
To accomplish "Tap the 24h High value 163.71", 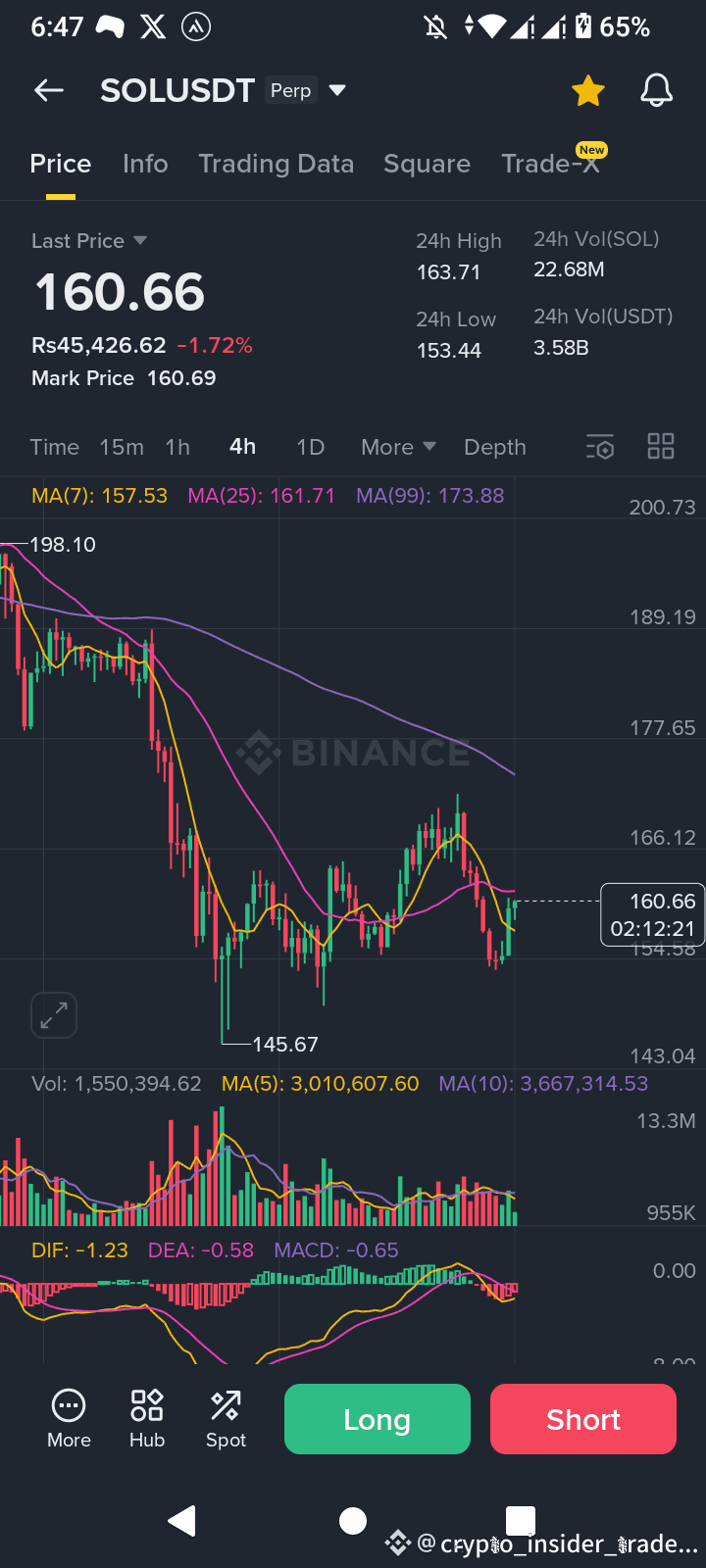I will (449, 272).
